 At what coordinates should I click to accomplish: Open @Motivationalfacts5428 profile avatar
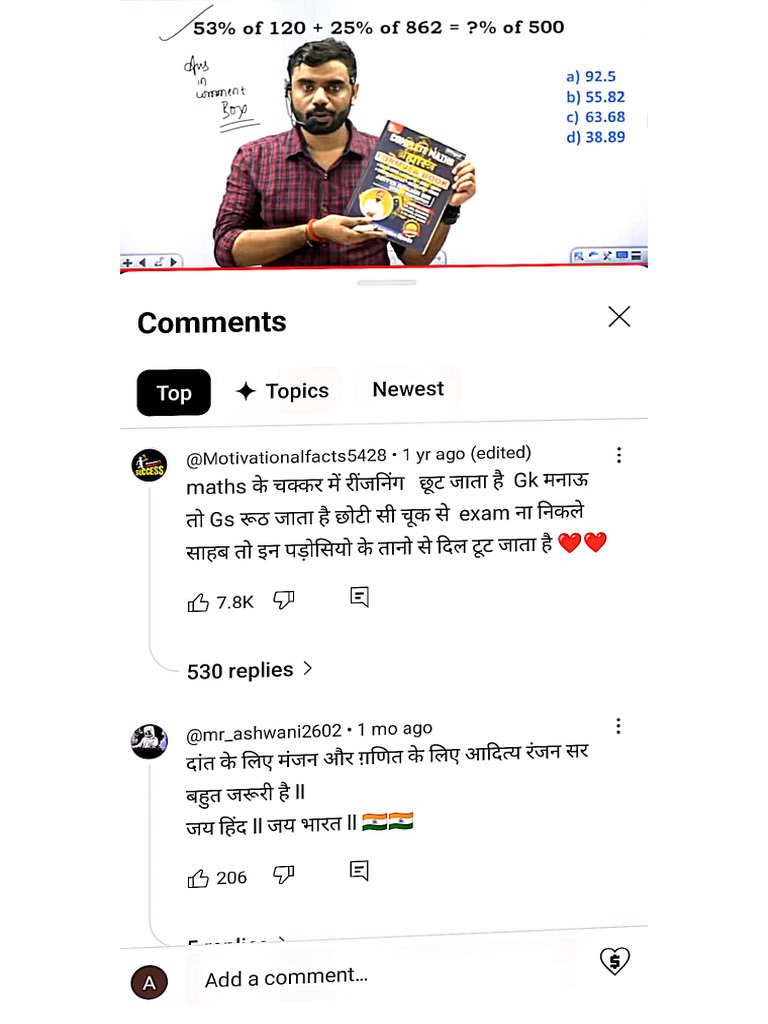[149, 465]
